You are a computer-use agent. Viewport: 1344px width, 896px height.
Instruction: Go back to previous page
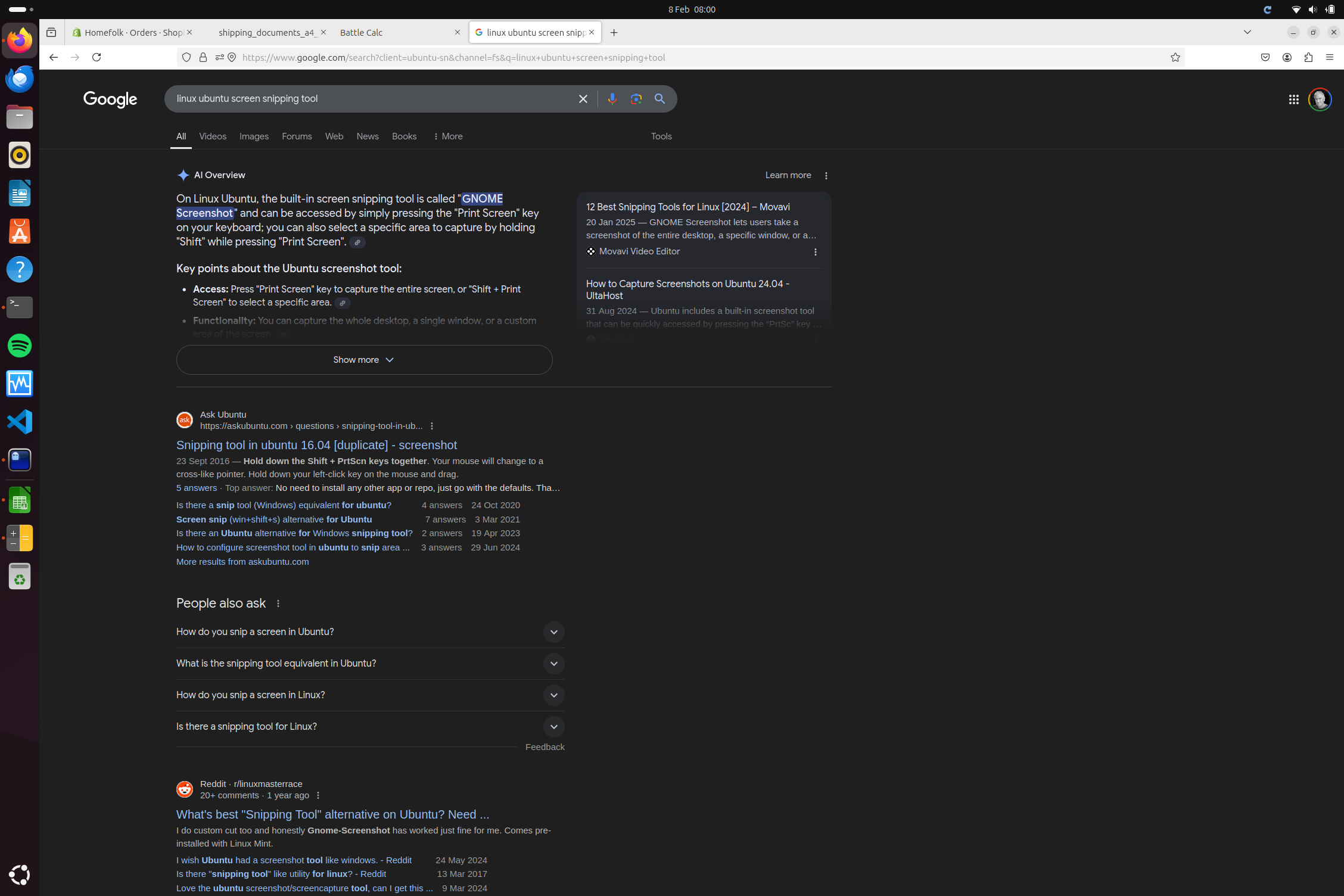click(54, 57)
